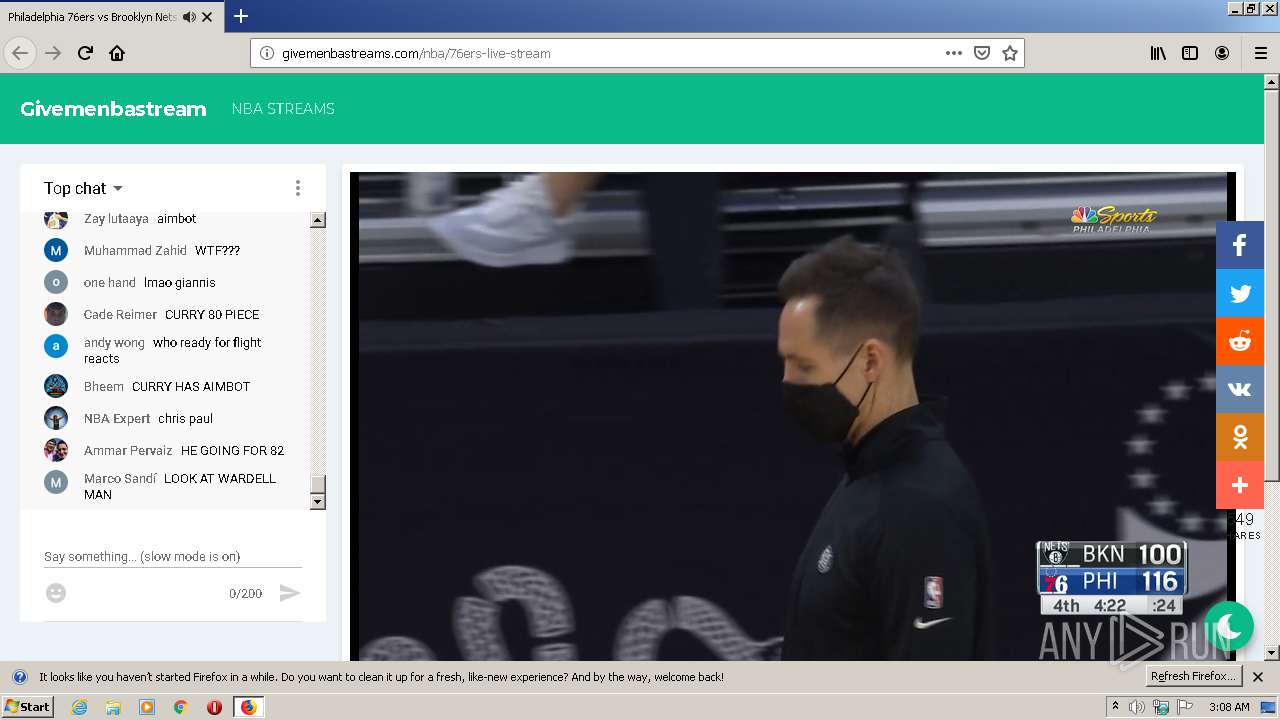Image resolution: width=1280 pixels, height=720 pixels.
Task: Open Firefox account icon
Action: (1222, 53)
